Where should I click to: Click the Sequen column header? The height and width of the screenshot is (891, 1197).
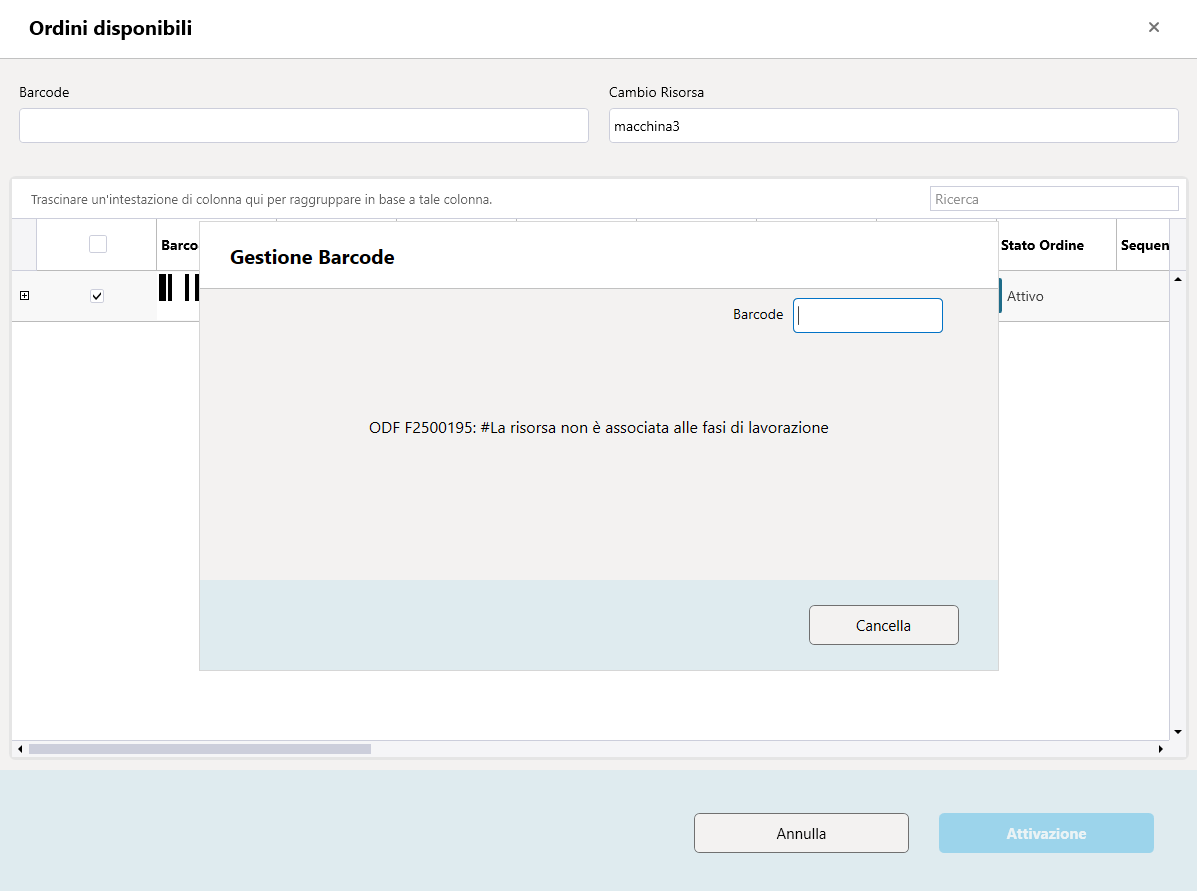(1144, 245)
